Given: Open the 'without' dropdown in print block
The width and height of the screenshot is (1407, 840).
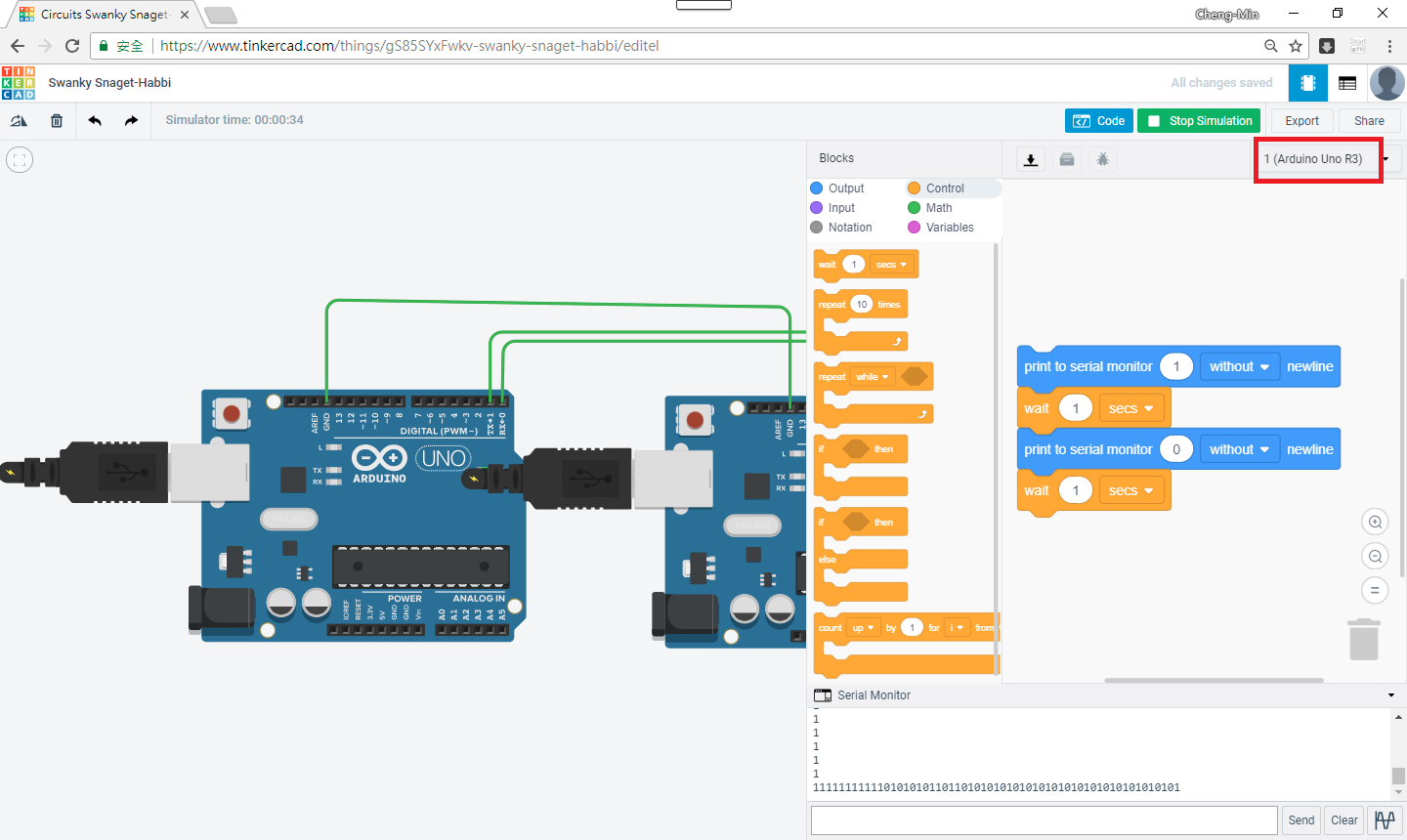Looking at the screenshot, I should (x=1239, y=366).
